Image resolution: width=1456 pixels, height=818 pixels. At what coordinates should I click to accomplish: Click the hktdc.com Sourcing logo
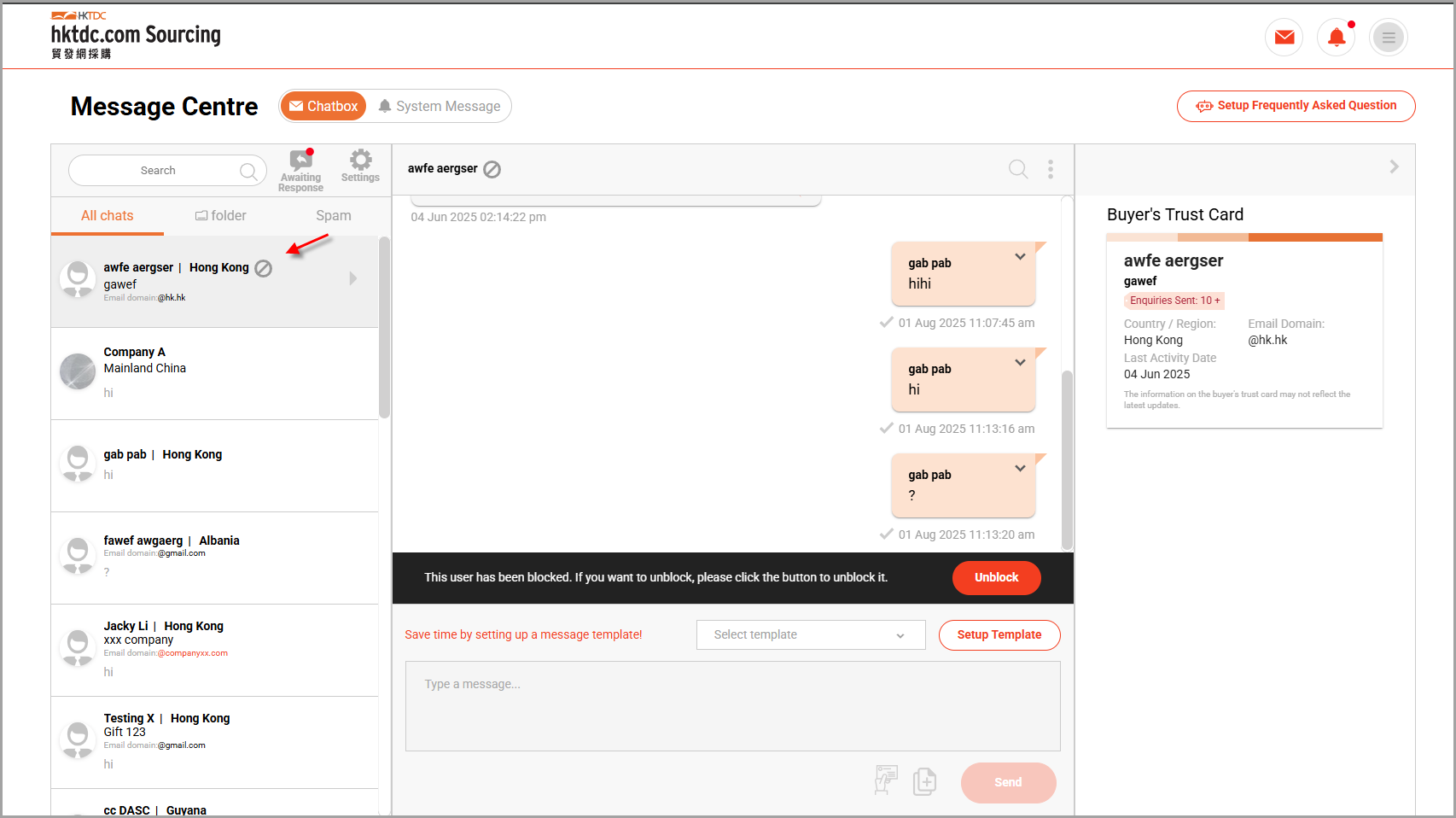point(136,35)
